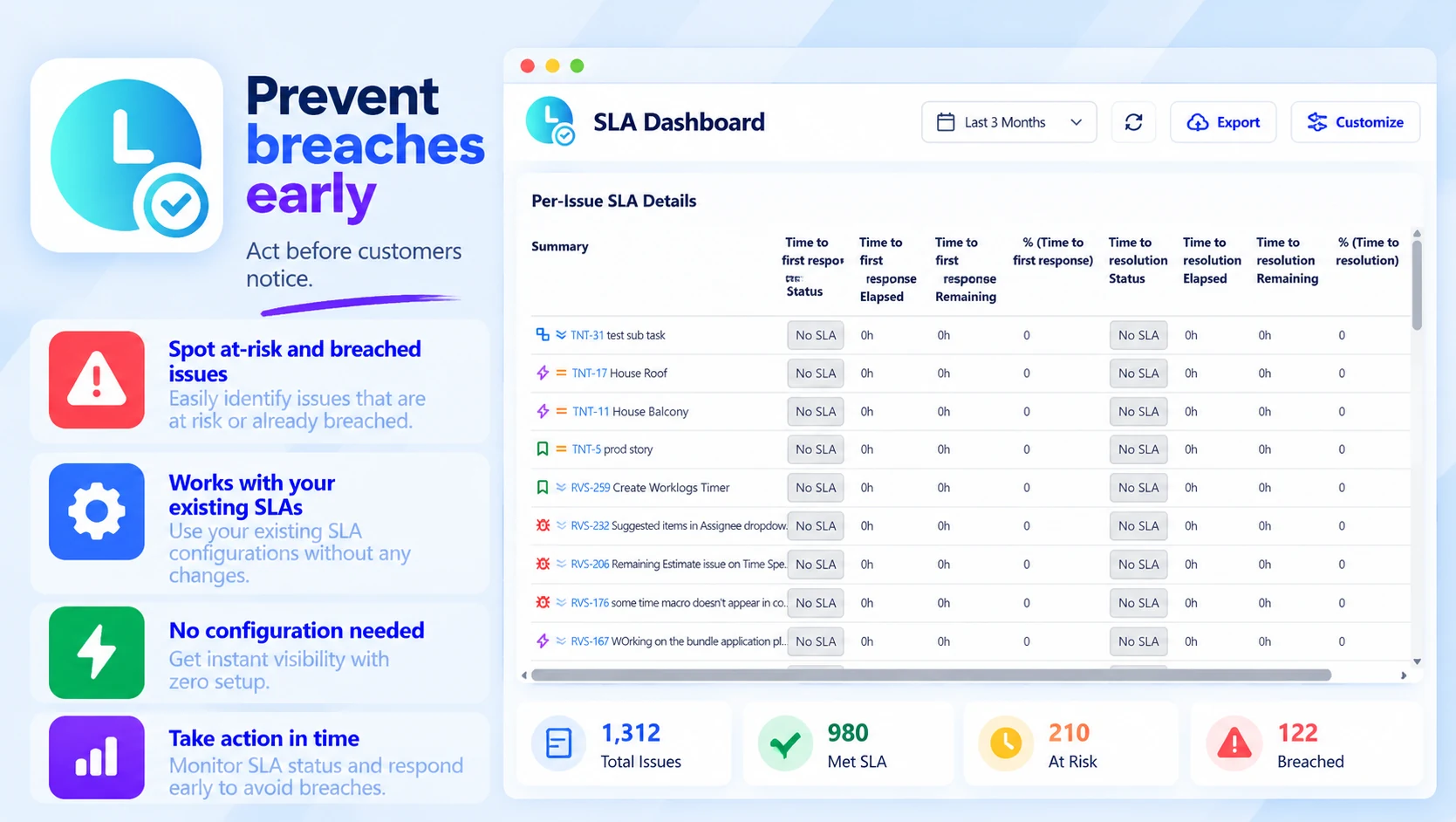Click the Time to resolution Status header
The height and width of the screenshot is (822, 1456).
pyautogui.click(x=1138, y=260)
